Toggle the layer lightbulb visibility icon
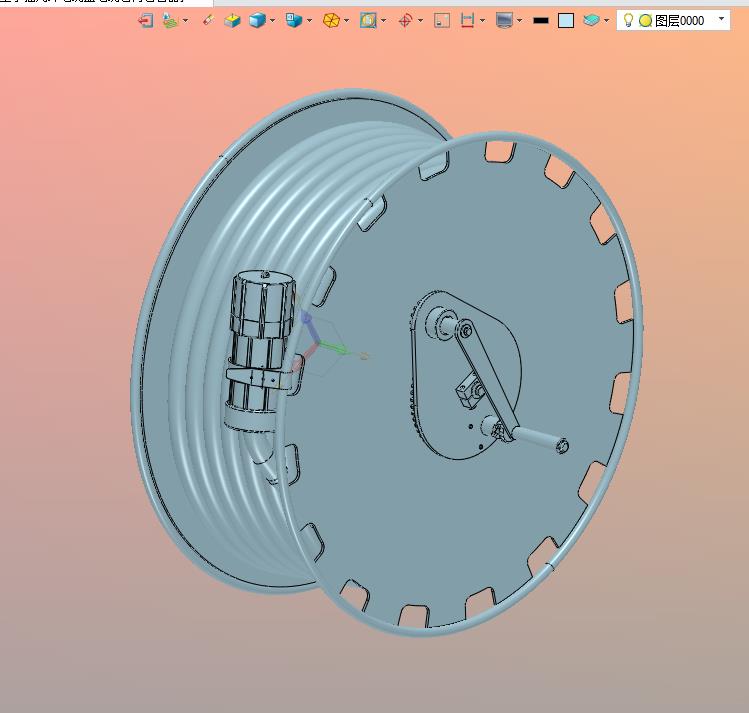 pos(629,20)
